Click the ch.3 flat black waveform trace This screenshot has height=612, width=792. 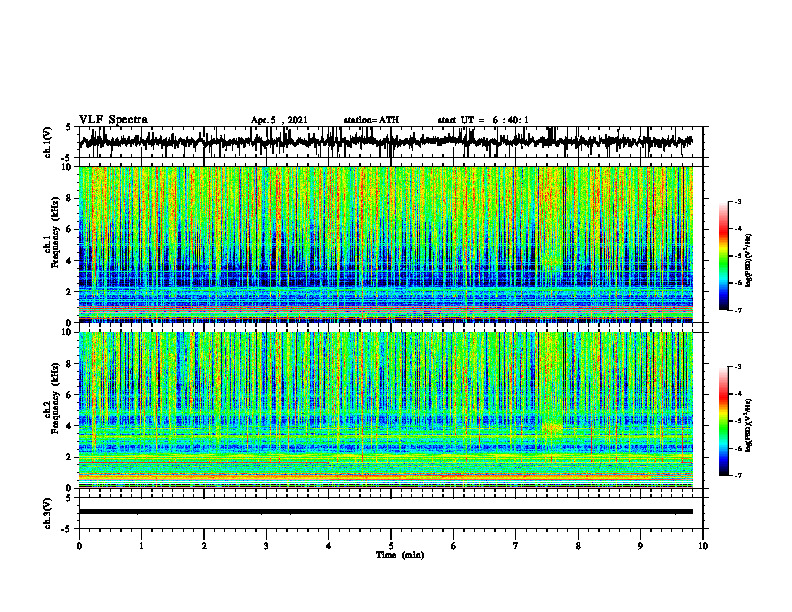coord(385,512)
